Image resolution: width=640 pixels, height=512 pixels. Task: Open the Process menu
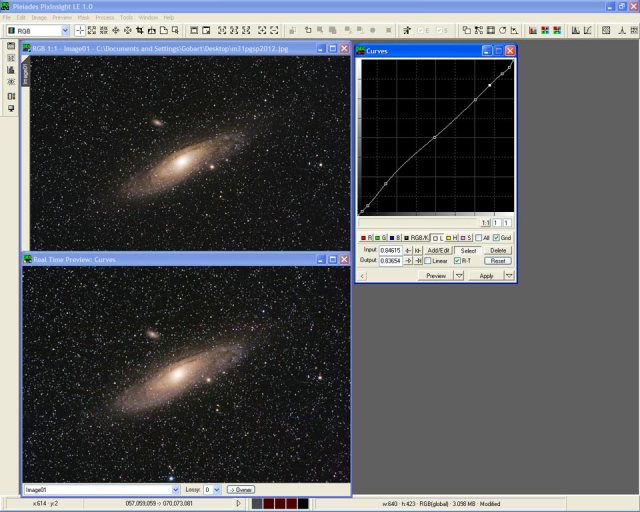click(105, 17)
